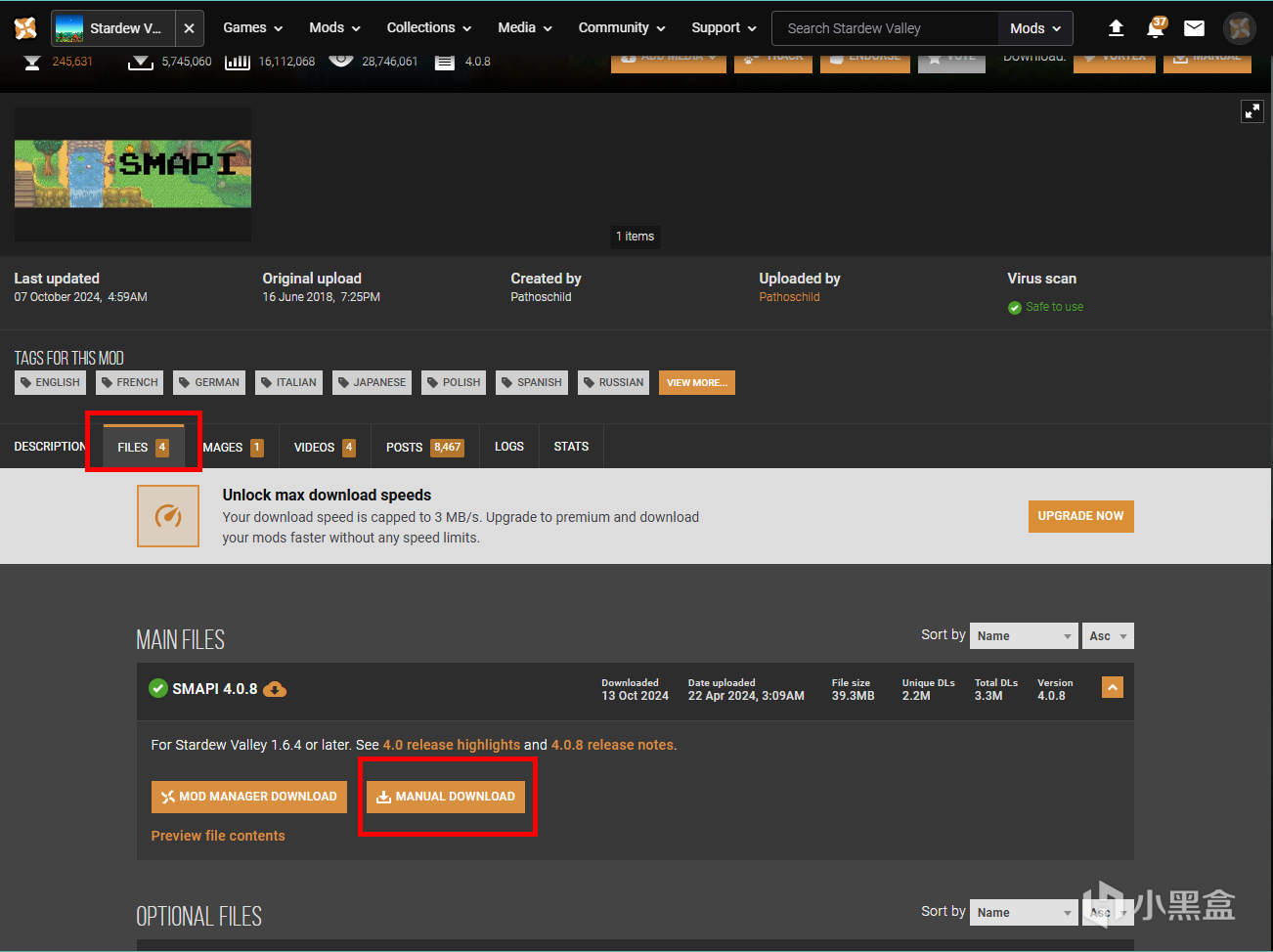The width and height of the screenshot is (1273, 952).
Task: Click the 2.2M unique downloads value
Action: 916,696
